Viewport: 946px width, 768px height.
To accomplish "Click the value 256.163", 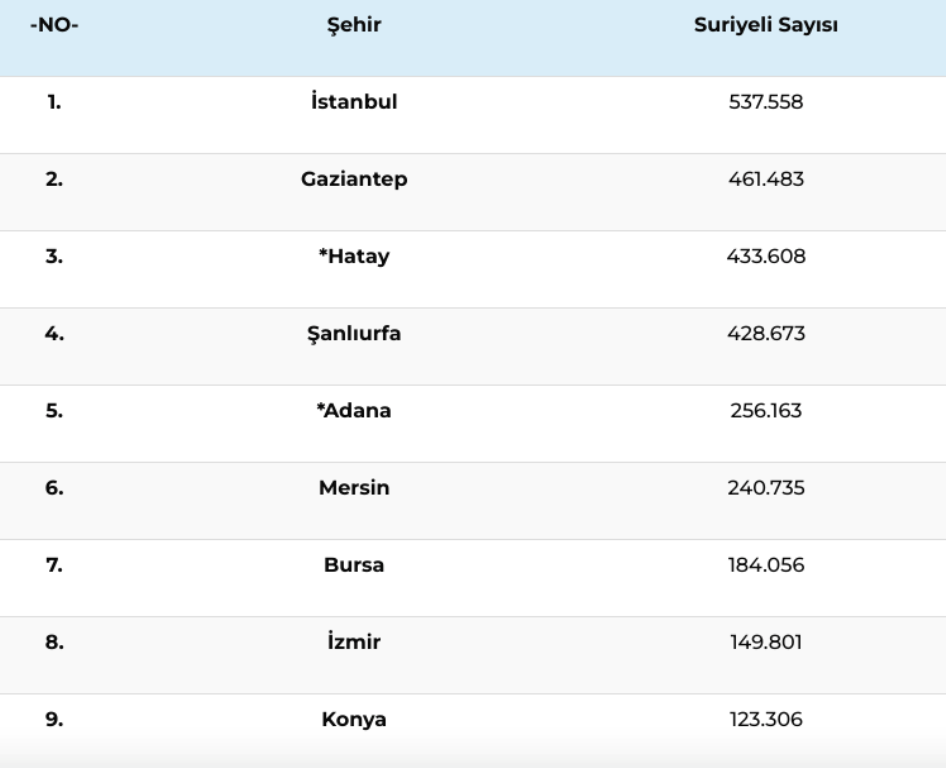I will click(x=766, y=411).
